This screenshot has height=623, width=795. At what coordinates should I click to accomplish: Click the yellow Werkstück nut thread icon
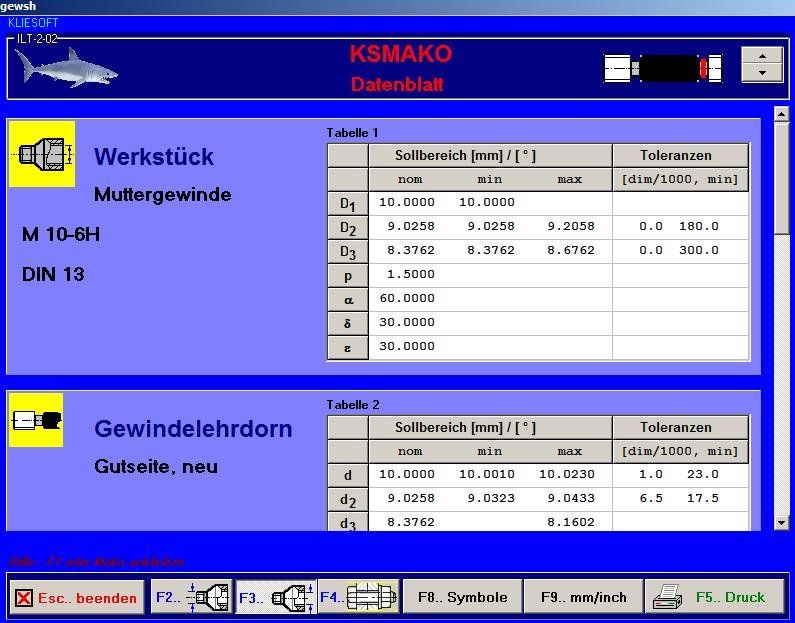pyautogui.click(x=42, y=154)
